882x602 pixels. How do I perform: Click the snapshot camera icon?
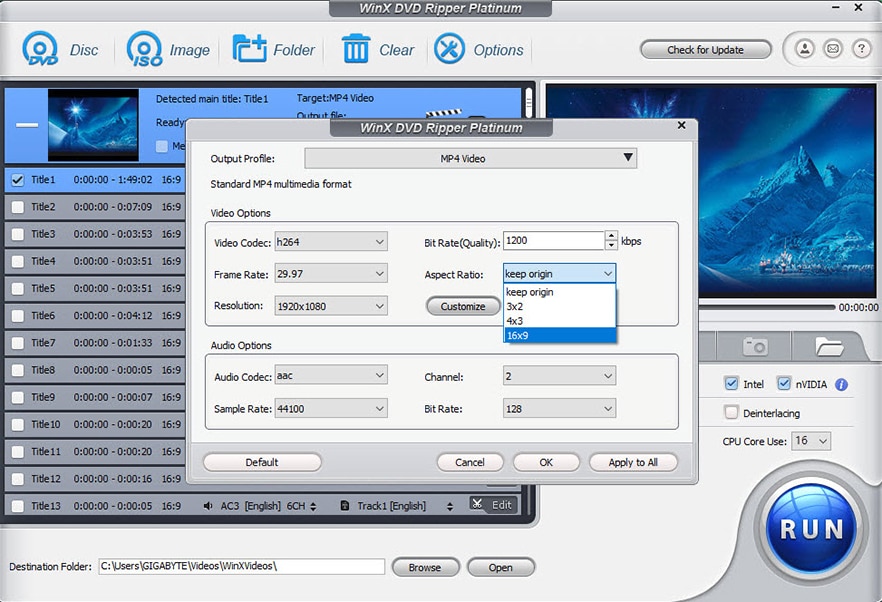pos(755,346)
